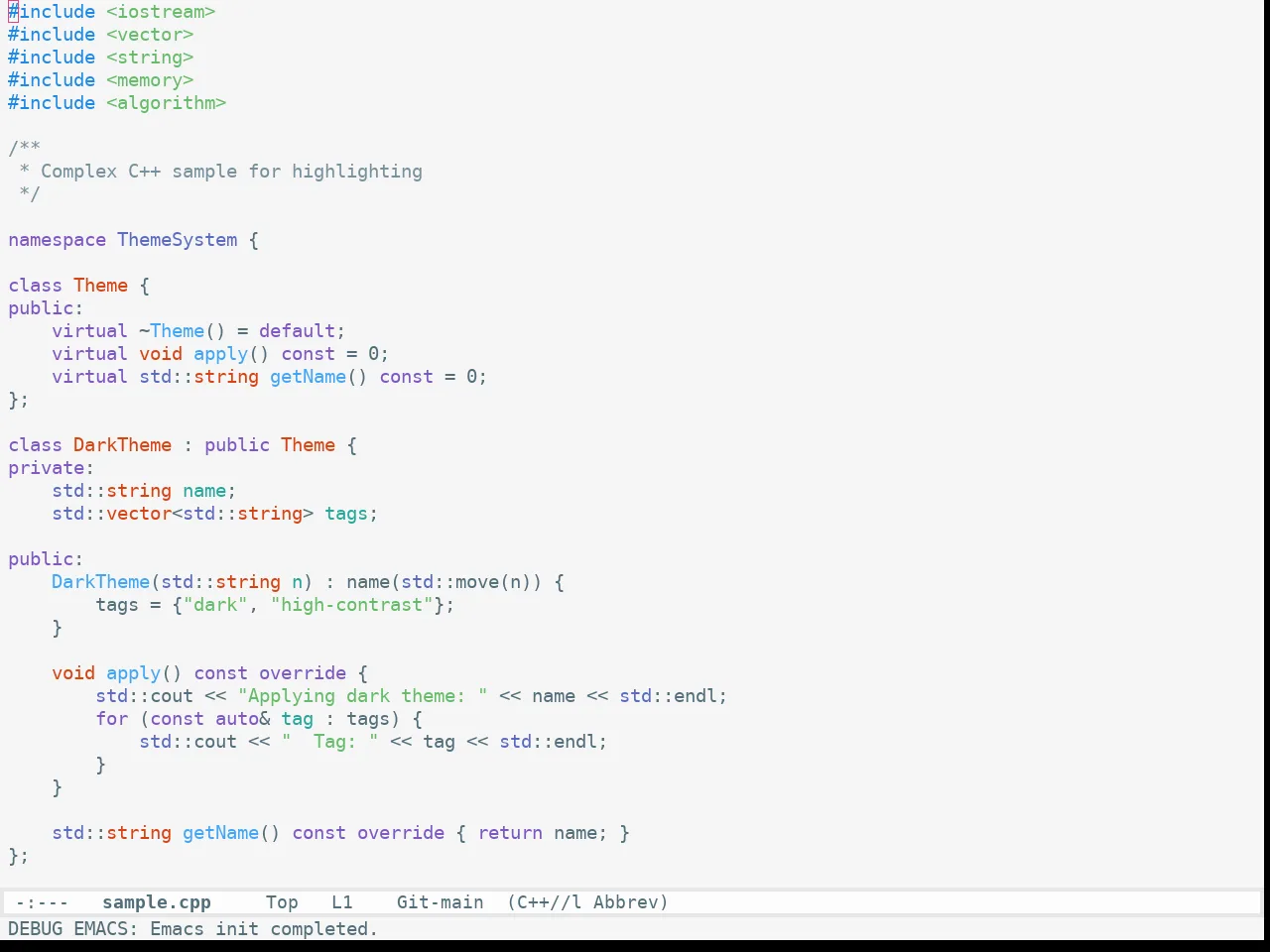Click the string literal " Tag: "

click(330, 742)
